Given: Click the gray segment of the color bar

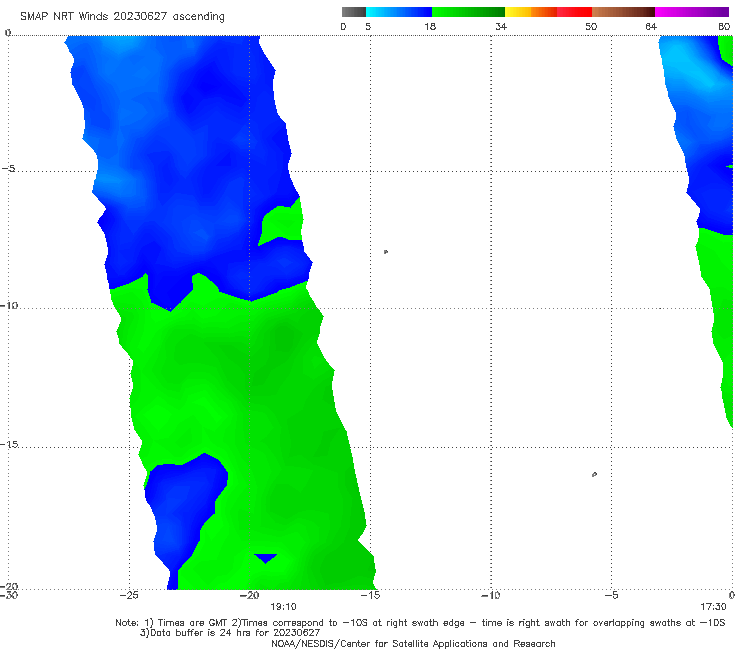Looking at the screenshot, I should pyautogui.click(x=353, y=12).
